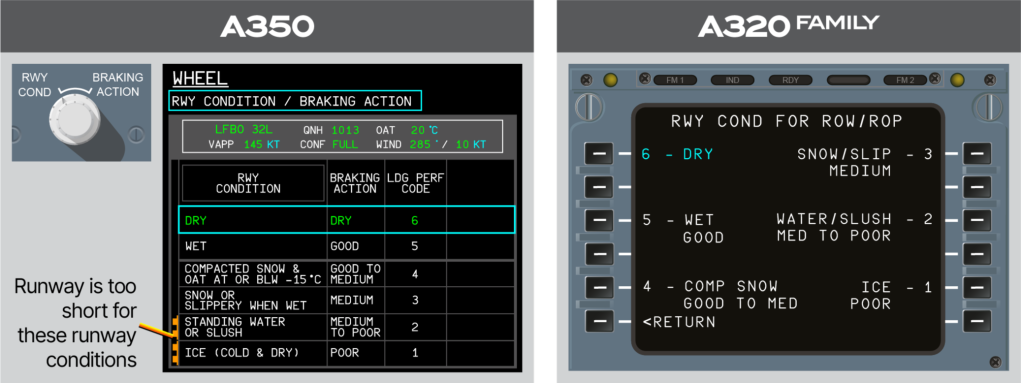The image size is (1021, 383).
Task: Click bottom line select key on MCDU right side
Action: 977,320
